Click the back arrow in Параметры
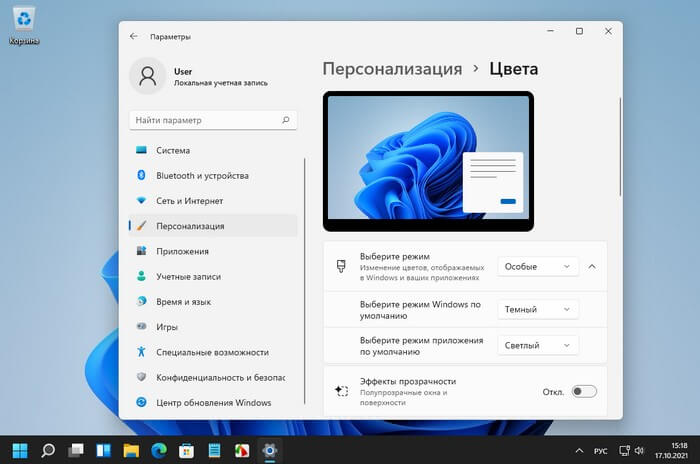 pyautogui.click(x=133, y=36)
